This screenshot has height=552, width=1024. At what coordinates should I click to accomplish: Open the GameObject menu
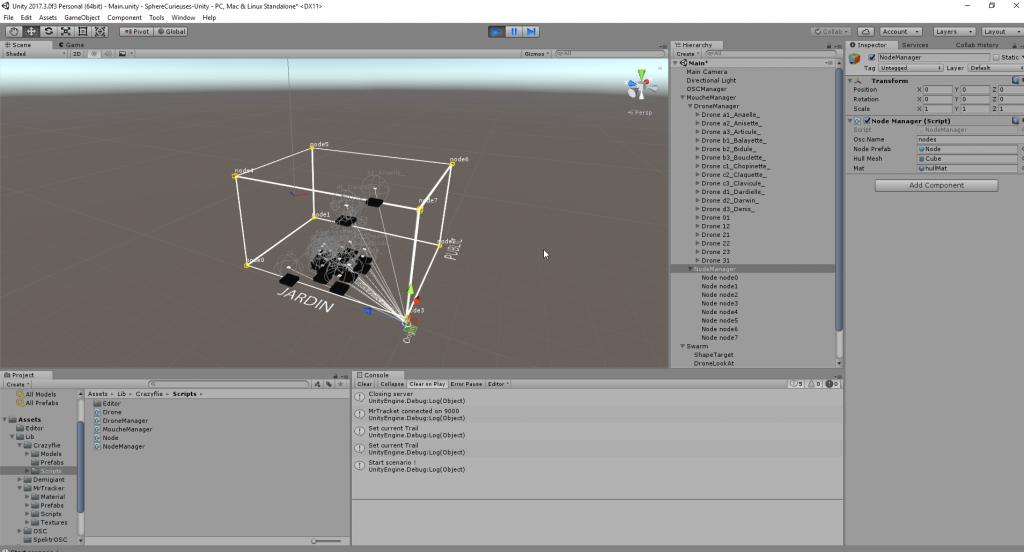(x=82, y=18)
